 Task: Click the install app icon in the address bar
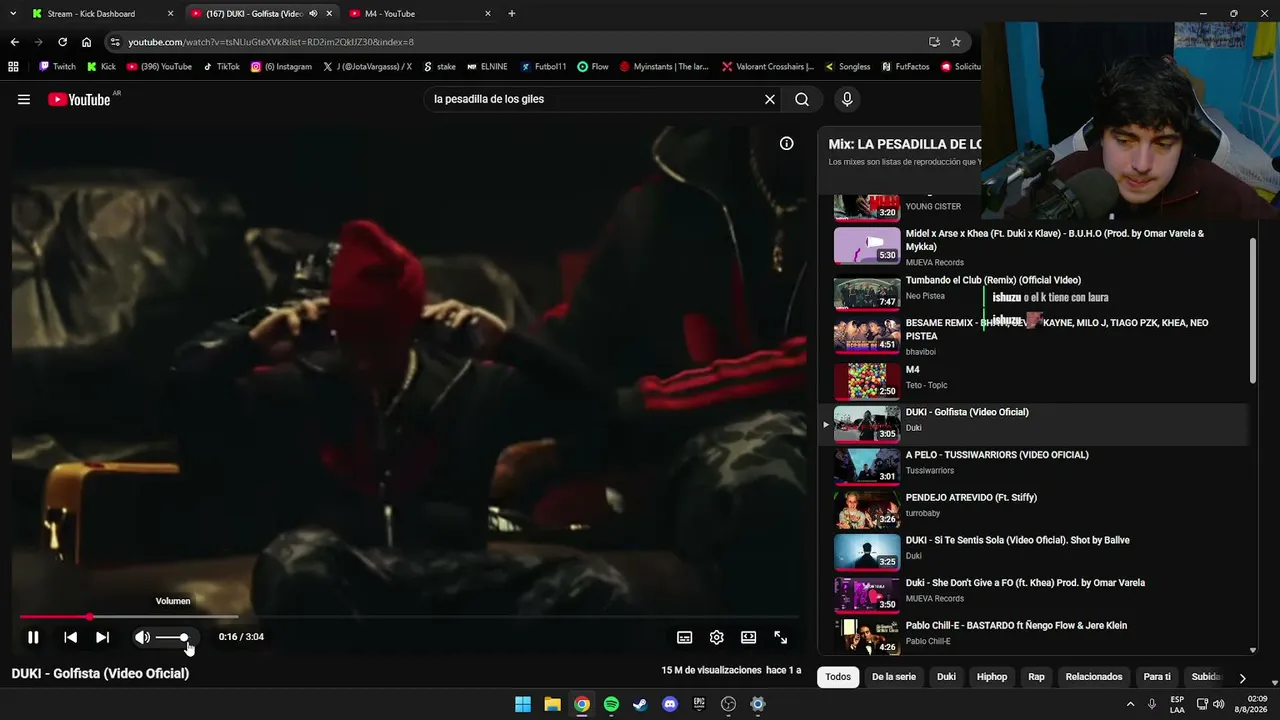(934, 42)
